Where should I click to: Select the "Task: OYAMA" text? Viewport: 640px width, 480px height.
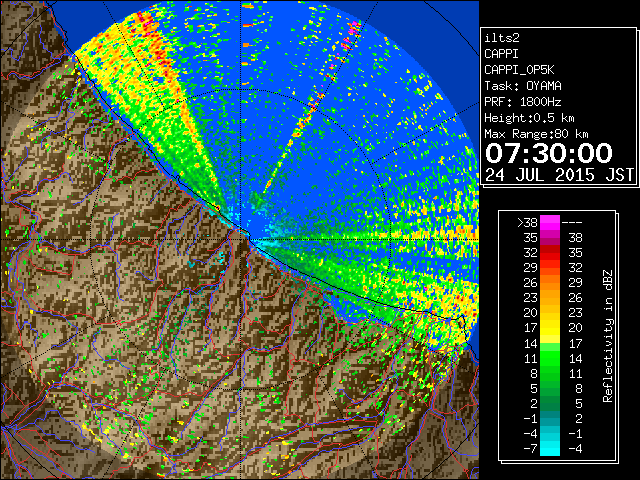[523, 86]
